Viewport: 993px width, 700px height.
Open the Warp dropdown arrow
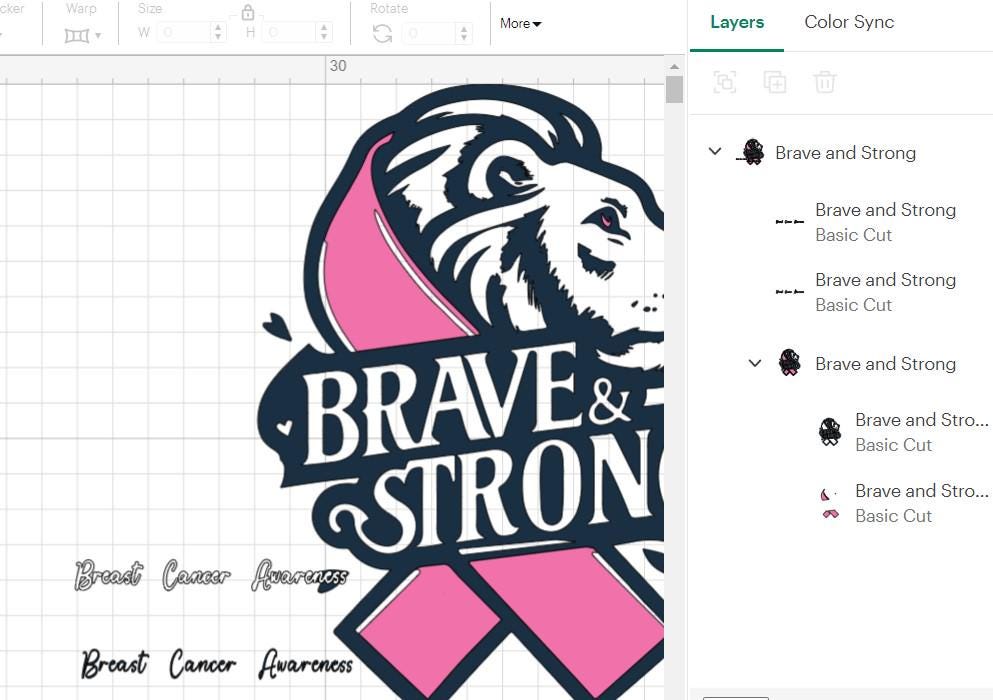coord(98,35)
